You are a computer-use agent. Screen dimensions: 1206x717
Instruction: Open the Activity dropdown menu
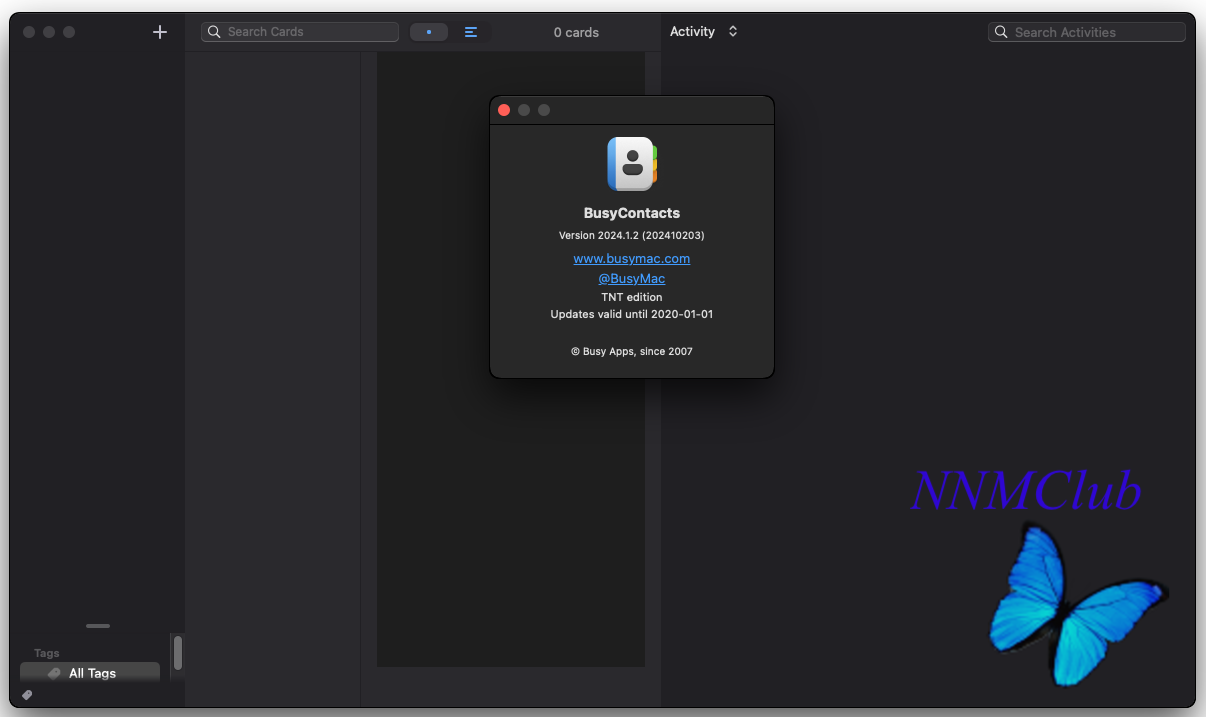point(704,32)
